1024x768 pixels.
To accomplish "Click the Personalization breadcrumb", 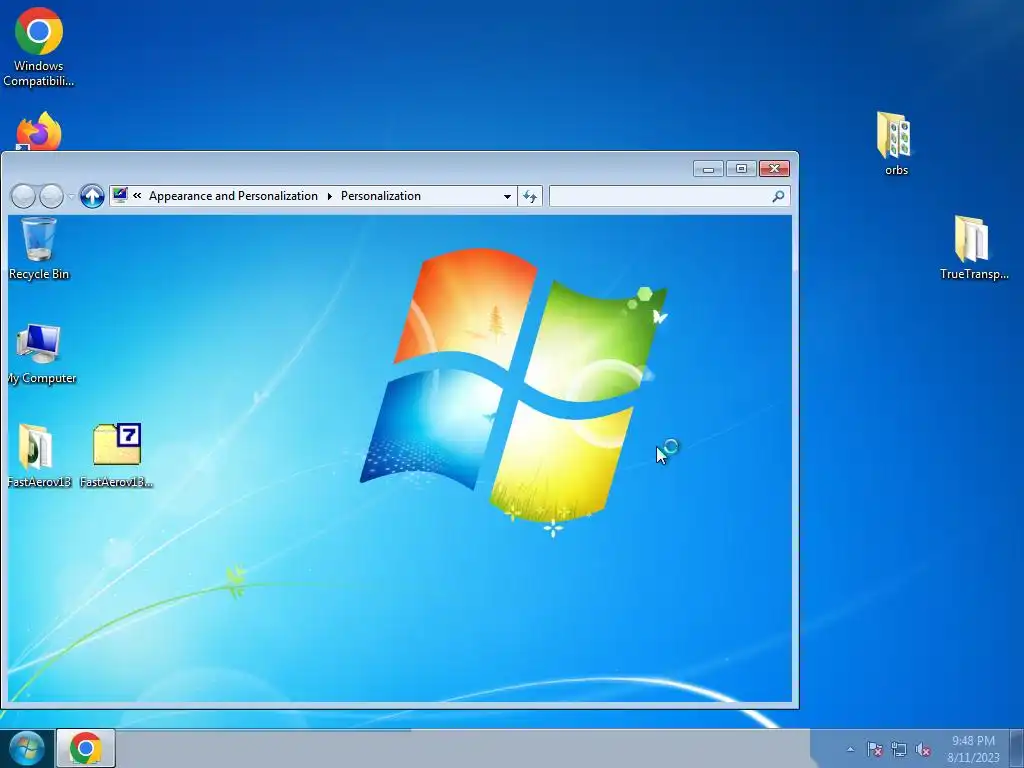I will [381, 196].
